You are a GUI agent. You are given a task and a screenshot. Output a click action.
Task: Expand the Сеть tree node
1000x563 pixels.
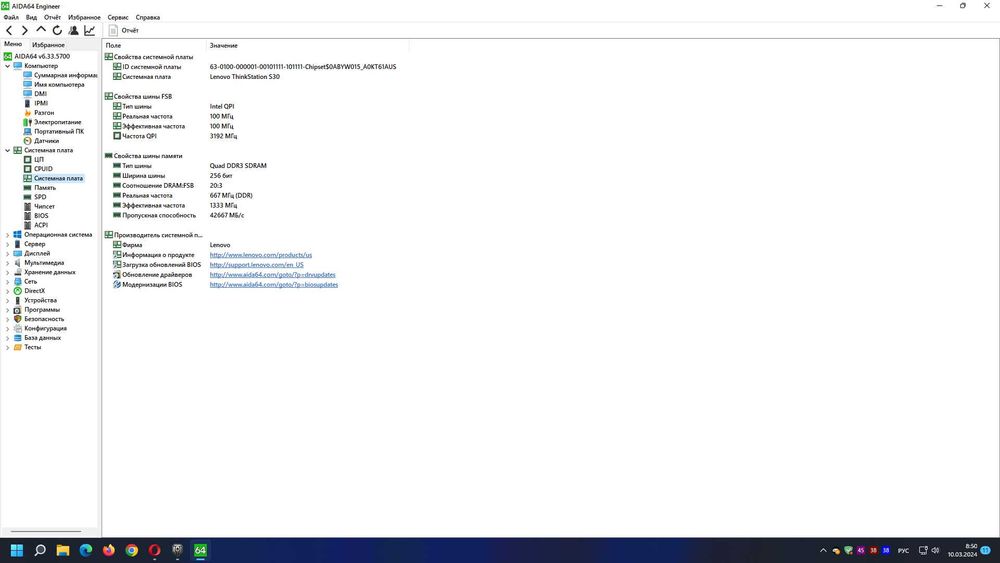(8, 281)
